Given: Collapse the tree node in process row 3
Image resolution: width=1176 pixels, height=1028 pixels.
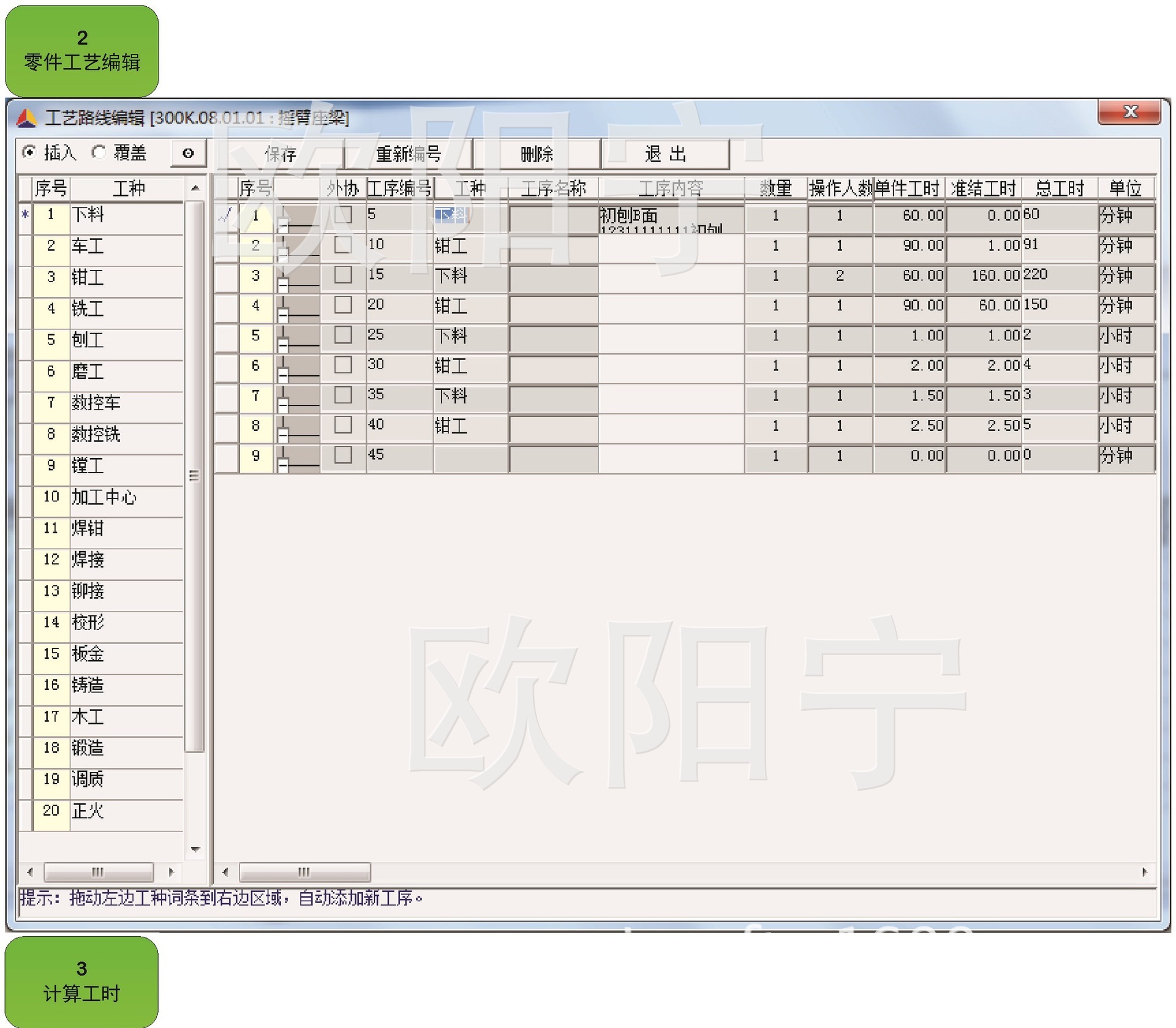Looking at the screenshot, I should tap(283, 285).
